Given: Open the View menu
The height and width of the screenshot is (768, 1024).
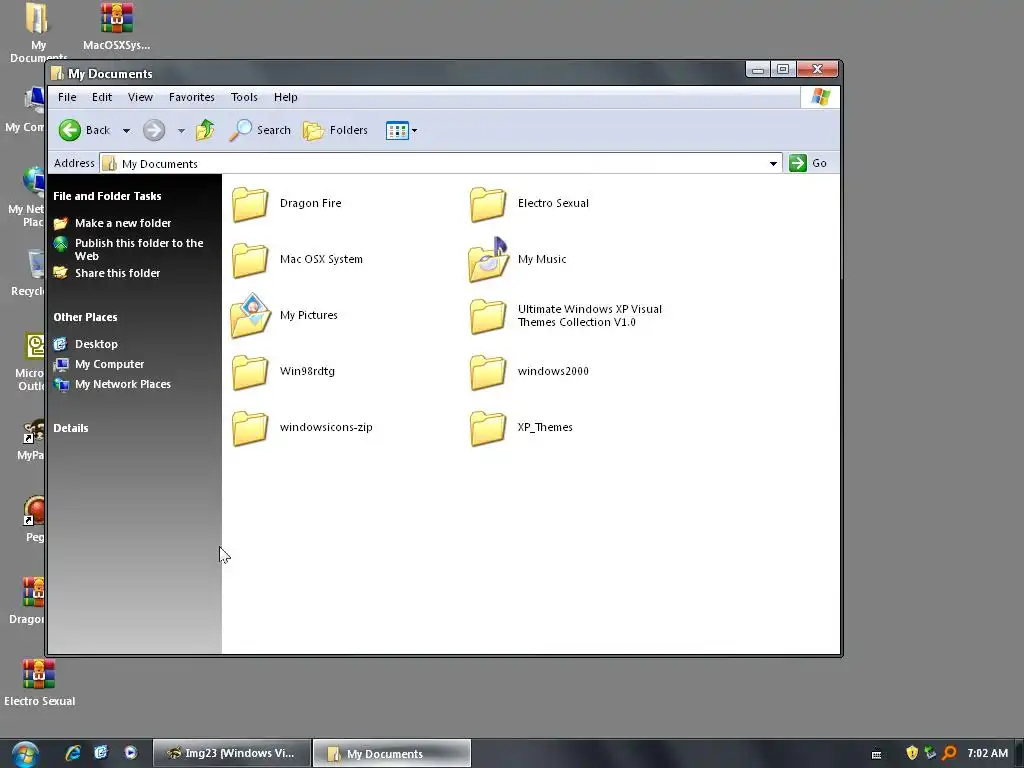Looking at the screenshot, I should click(140, 97).
